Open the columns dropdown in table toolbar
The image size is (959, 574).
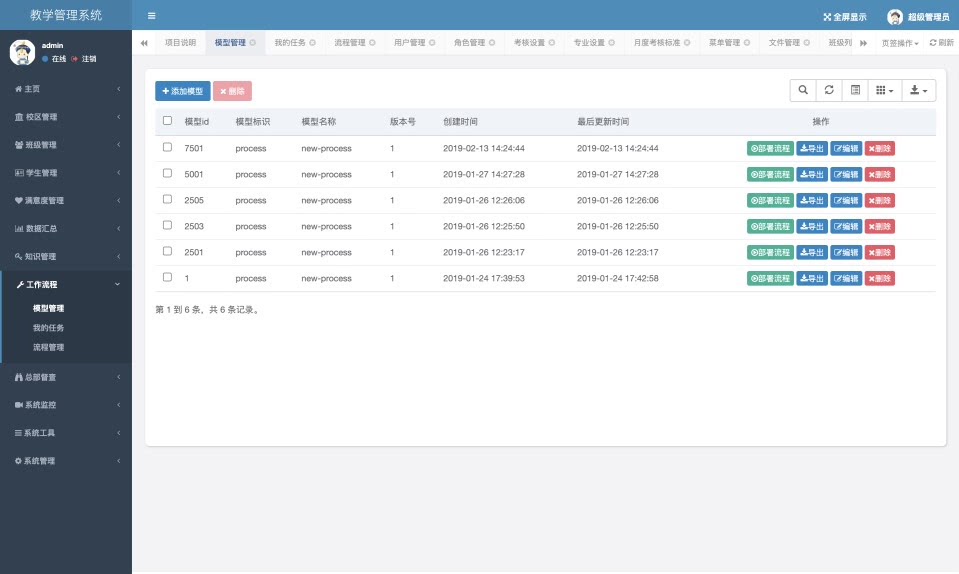(x=884, y=91)
